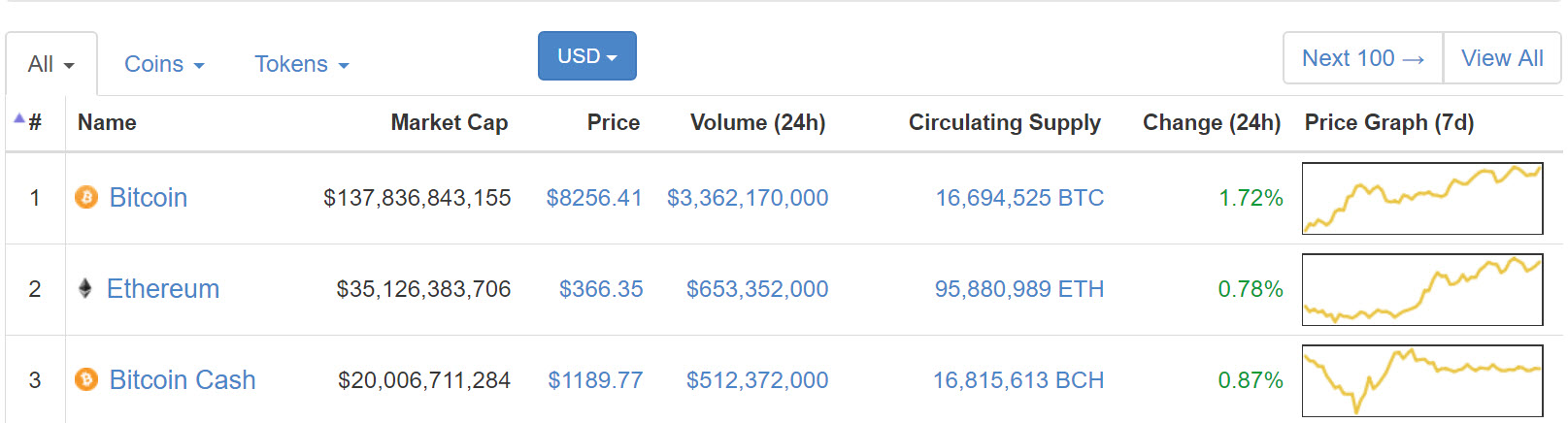The width and height of the screenshot is (1568, 423).
Task: Open the Bitcoin name link
Action: click(148, 198)
